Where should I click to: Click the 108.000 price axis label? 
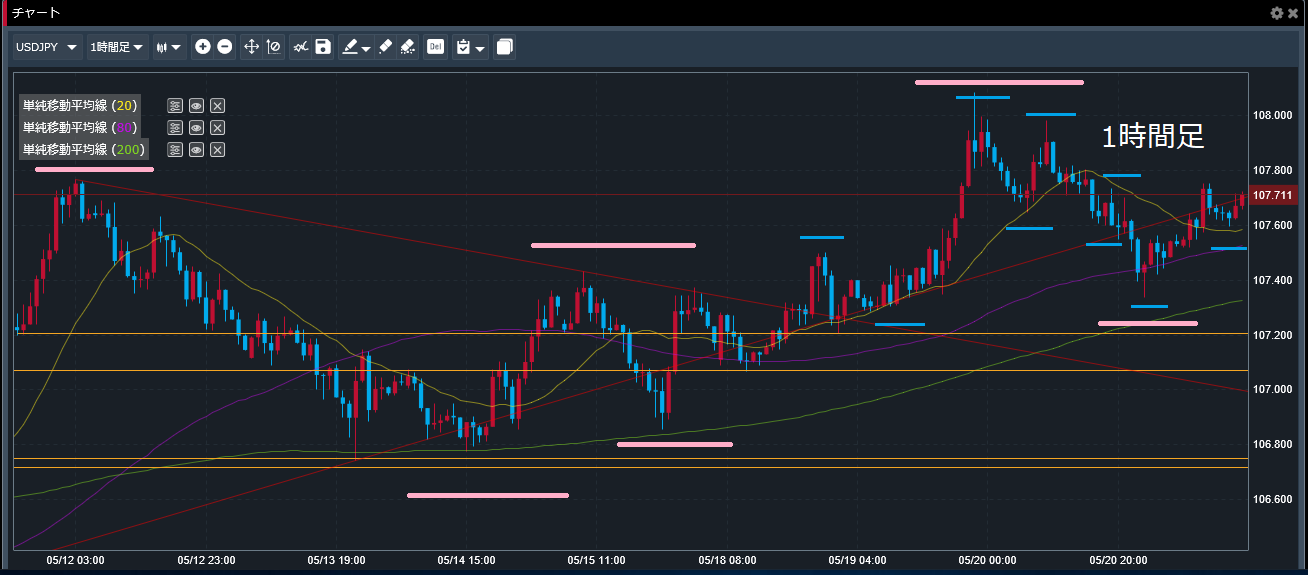coord(1271,115)
